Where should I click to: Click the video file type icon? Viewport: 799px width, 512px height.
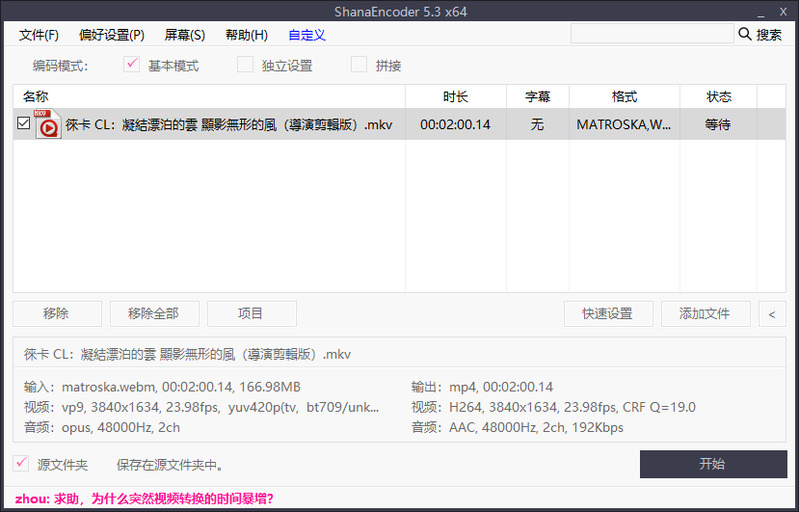[47, 125]
